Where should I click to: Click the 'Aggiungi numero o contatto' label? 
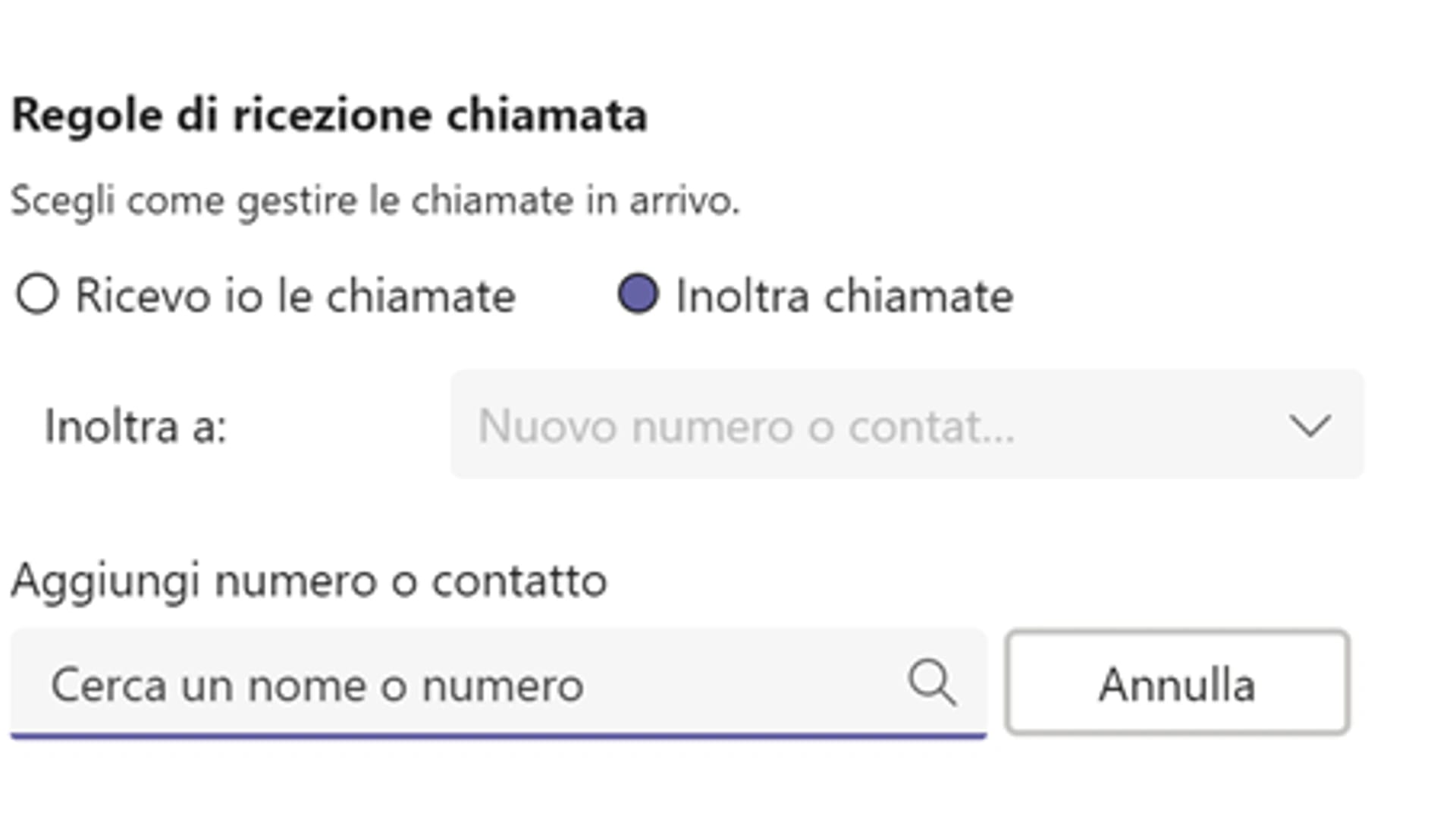(309, 582)
